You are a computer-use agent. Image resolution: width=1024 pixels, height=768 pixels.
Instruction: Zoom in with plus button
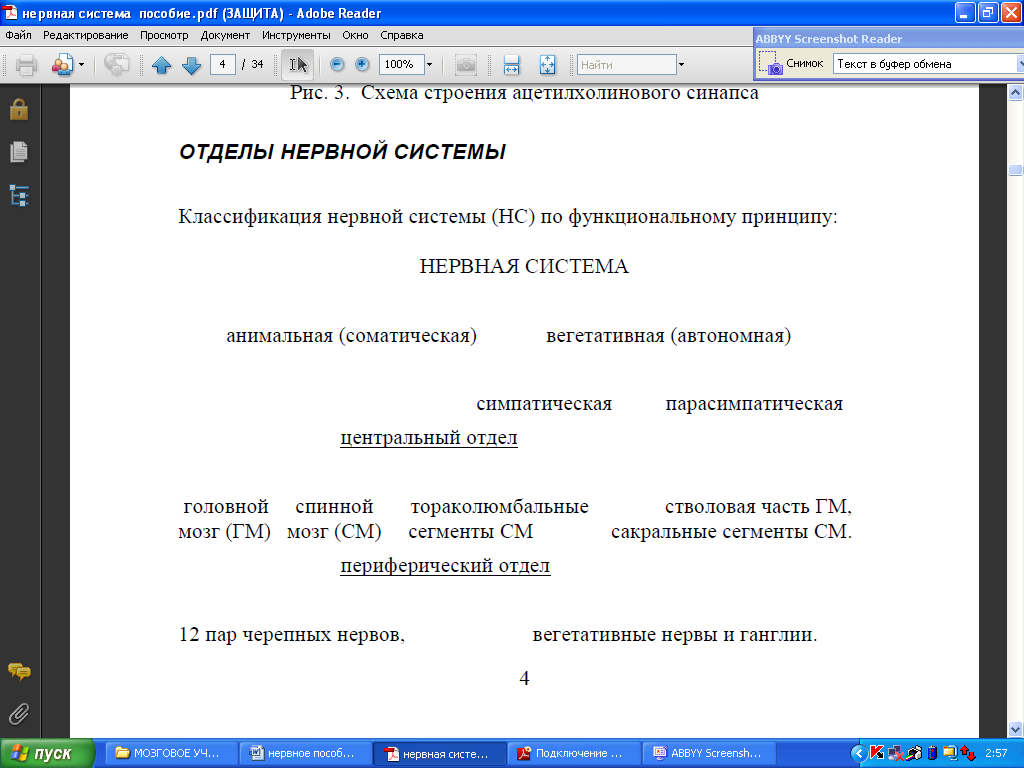[x=362, y=64]
